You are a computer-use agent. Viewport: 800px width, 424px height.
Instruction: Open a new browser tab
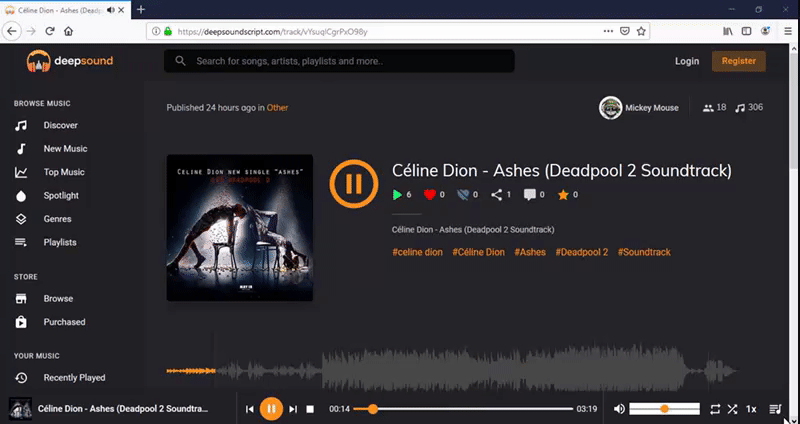[x=141, y=10]
